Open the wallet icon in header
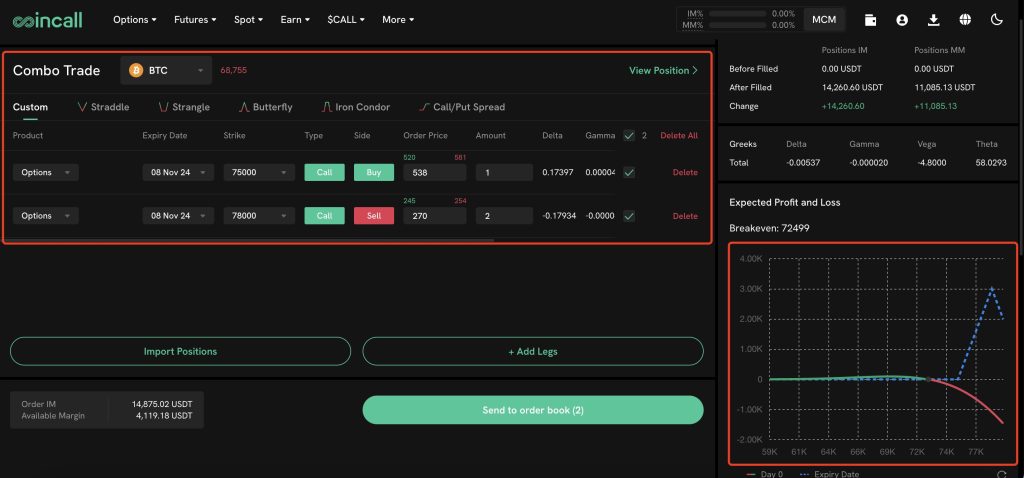The image size is (1024, 478). tap(871, 19)
